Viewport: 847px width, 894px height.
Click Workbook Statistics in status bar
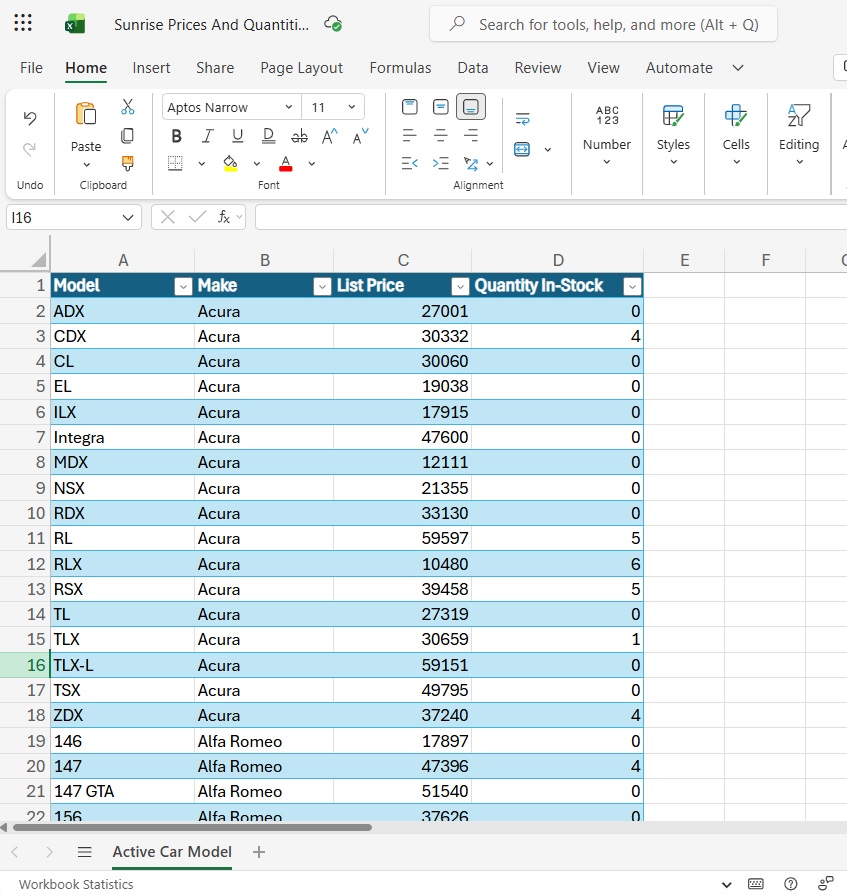tap(76, 884)
